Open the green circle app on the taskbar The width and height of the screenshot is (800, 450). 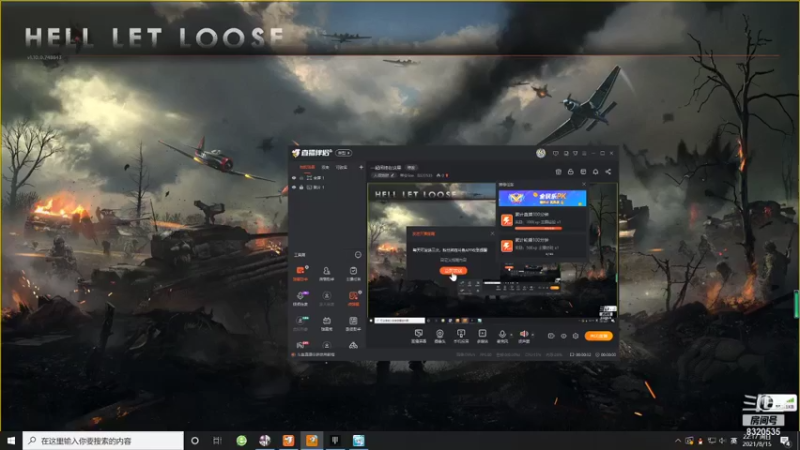(242, 441)
